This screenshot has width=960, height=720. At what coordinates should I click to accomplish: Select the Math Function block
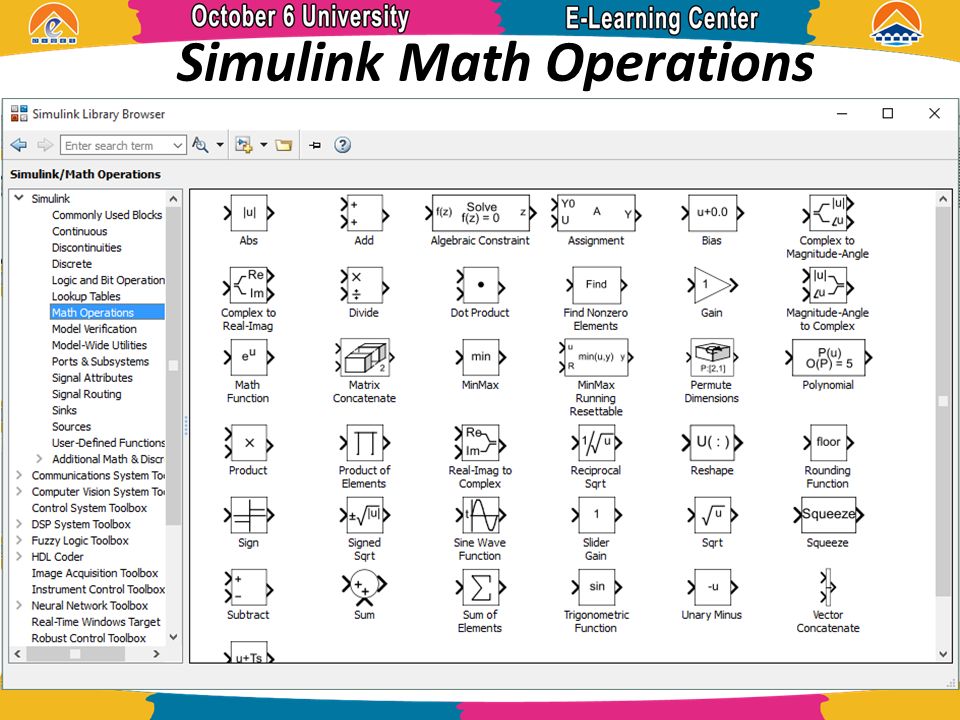coord(249,357)
